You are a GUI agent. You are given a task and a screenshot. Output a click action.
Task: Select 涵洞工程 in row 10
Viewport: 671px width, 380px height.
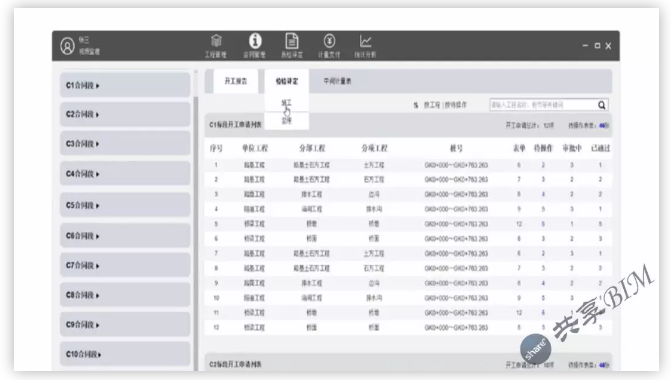coord(312,298)
